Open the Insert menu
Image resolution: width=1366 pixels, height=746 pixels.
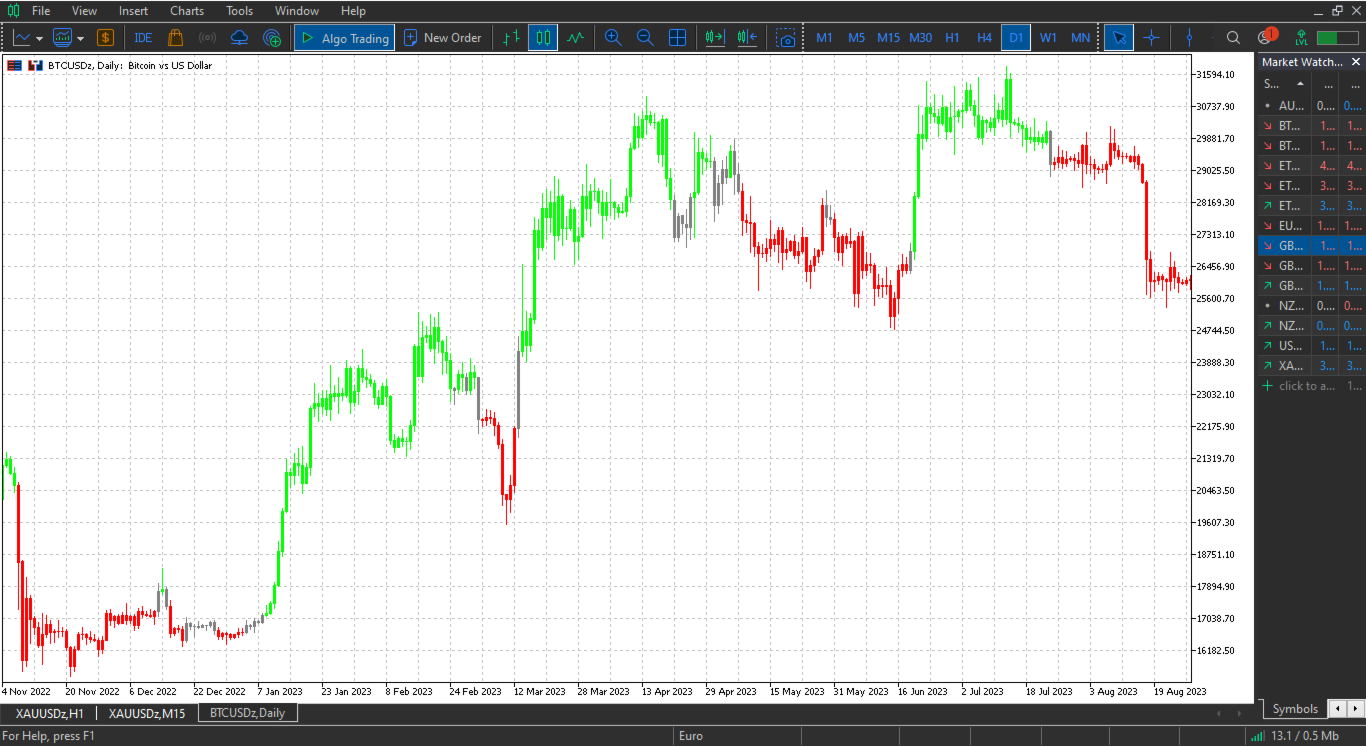[133, 11]
